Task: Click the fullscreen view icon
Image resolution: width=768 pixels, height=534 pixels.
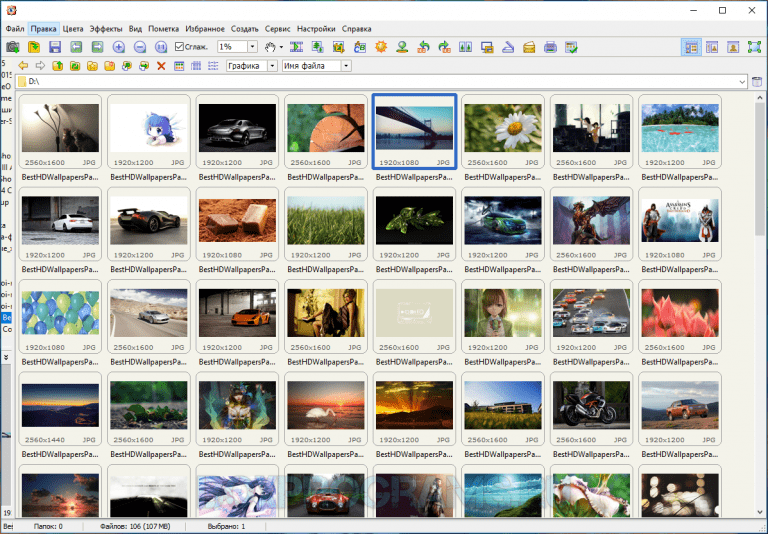Action: tap(753, 47)
